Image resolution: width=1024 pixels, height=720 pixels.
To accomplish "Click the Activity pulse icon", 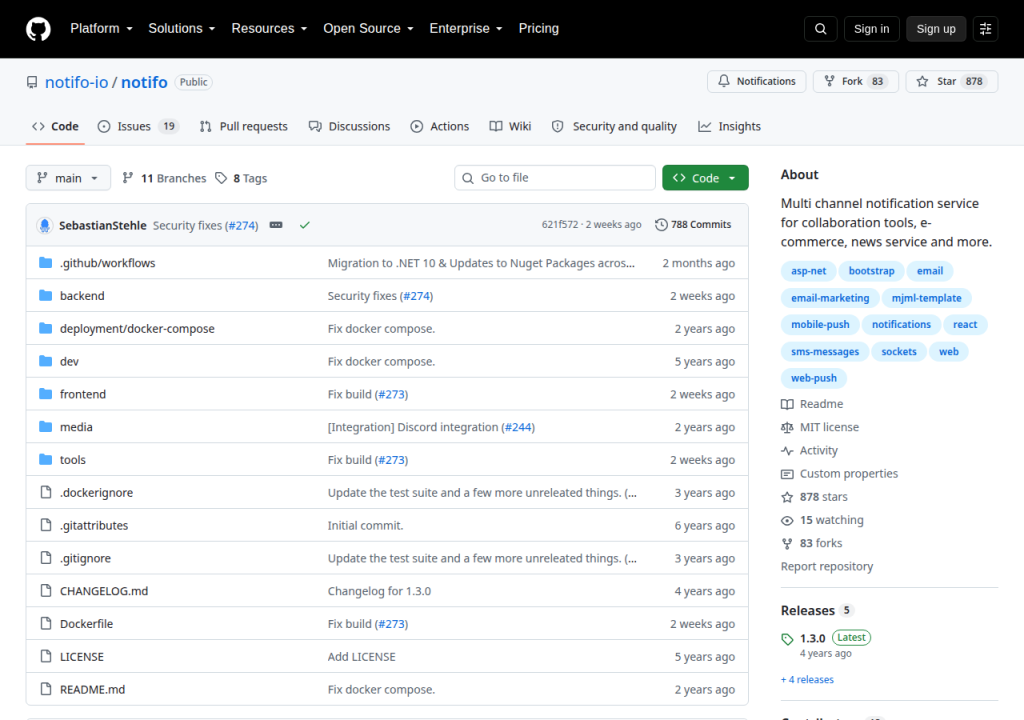I will tap(787, 450).
